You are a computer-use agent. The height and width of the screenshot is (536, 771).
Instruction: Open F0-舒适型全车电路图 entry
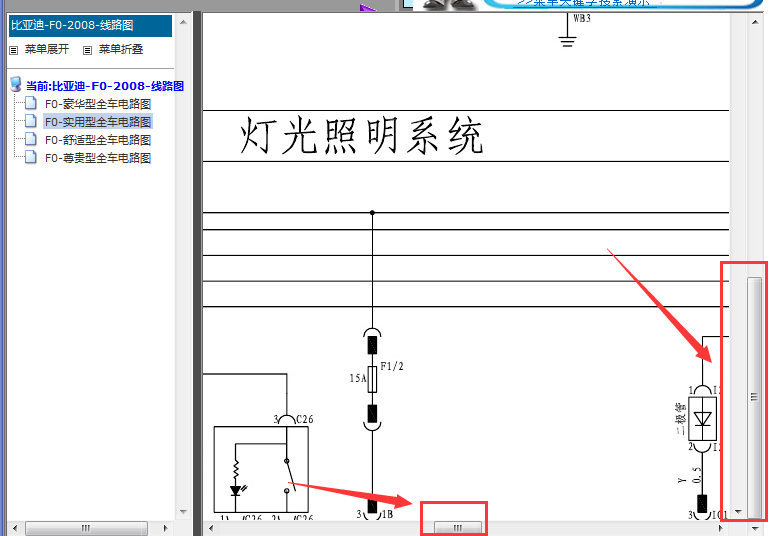click(98, 140)
